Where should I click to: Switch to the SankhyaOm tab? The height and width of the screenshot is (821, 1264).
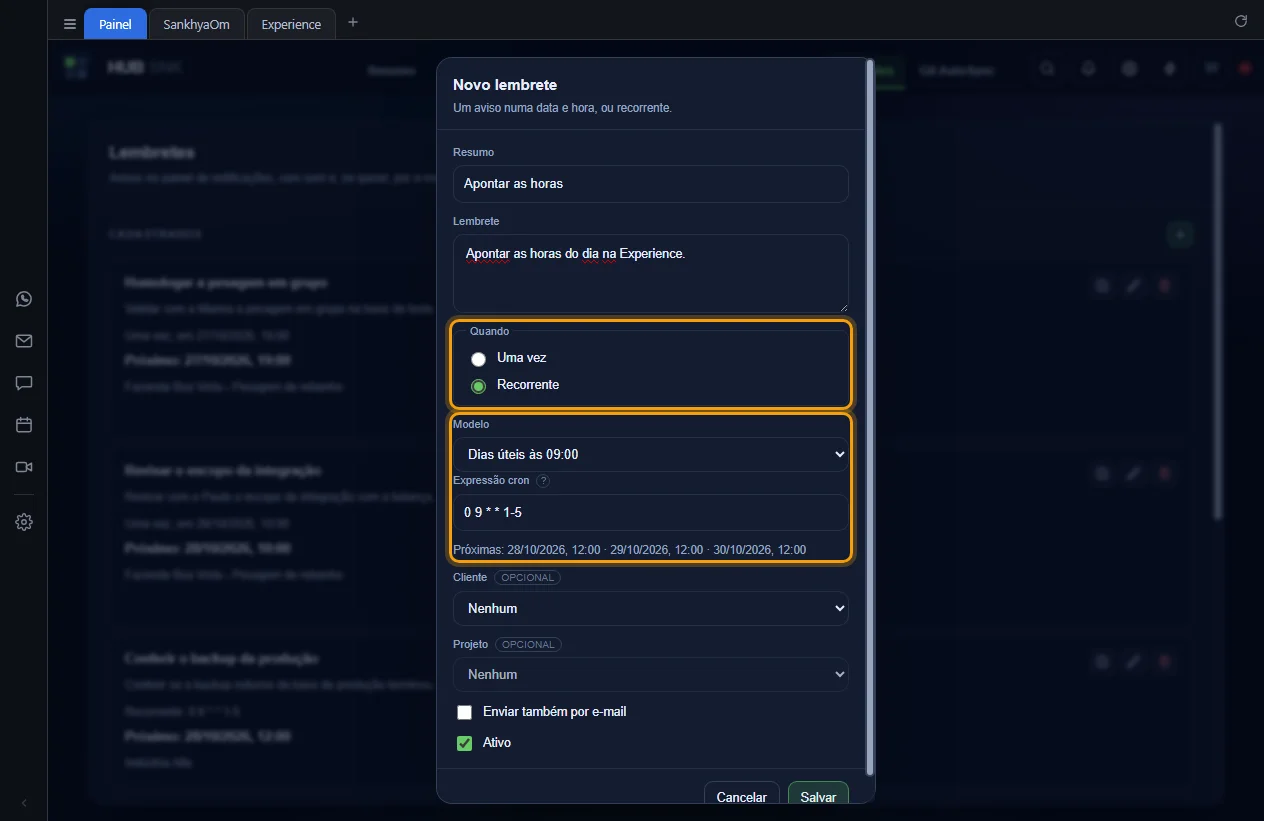click(196, 24)
